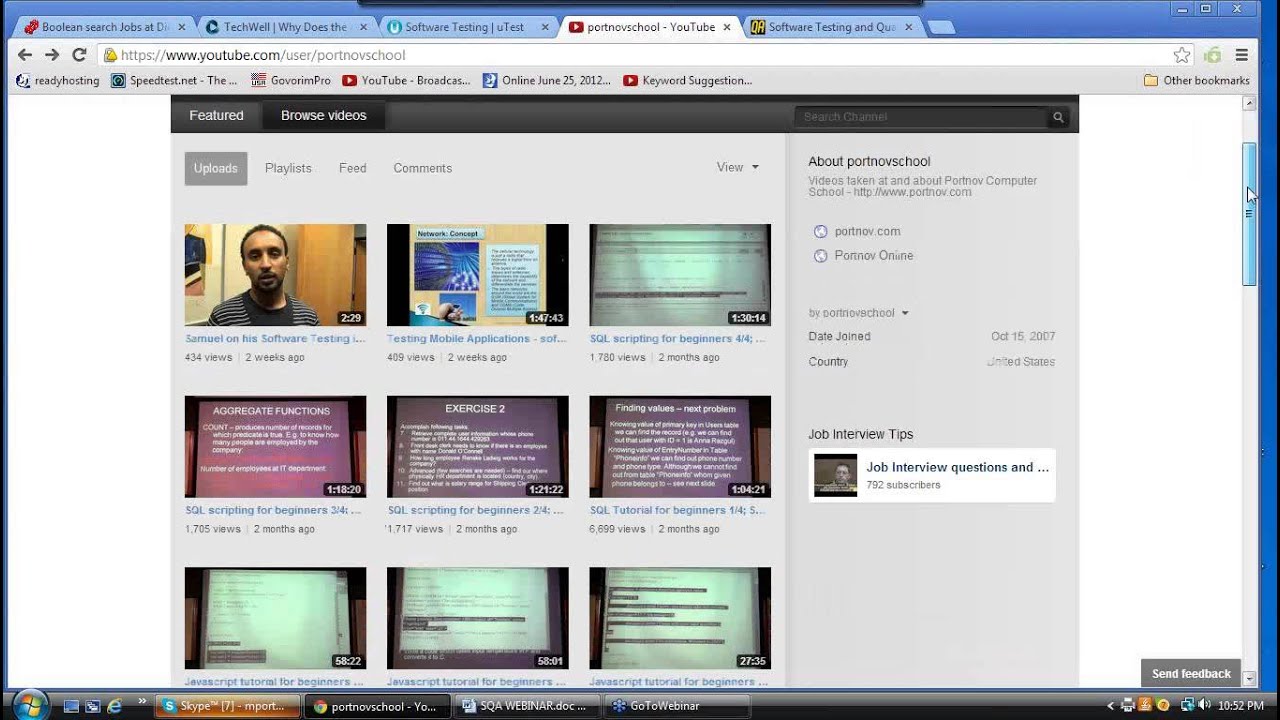Open the printer icon in system tray
The height and width of the screenshot is (720, 1280).
(x=1128, y=705)
